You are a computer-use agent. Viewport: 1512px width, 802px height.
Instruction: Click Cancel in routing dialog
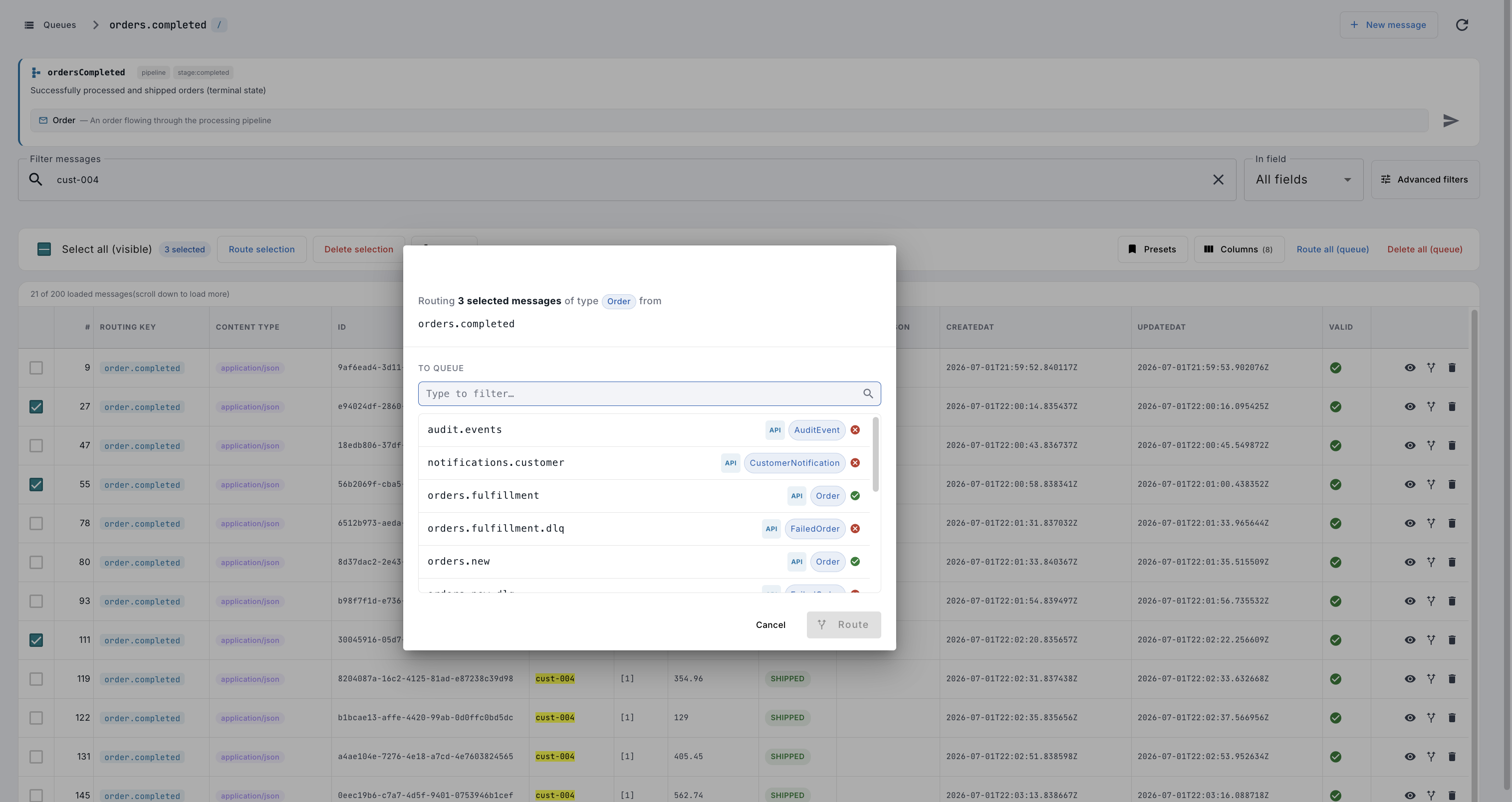[770, 625]
